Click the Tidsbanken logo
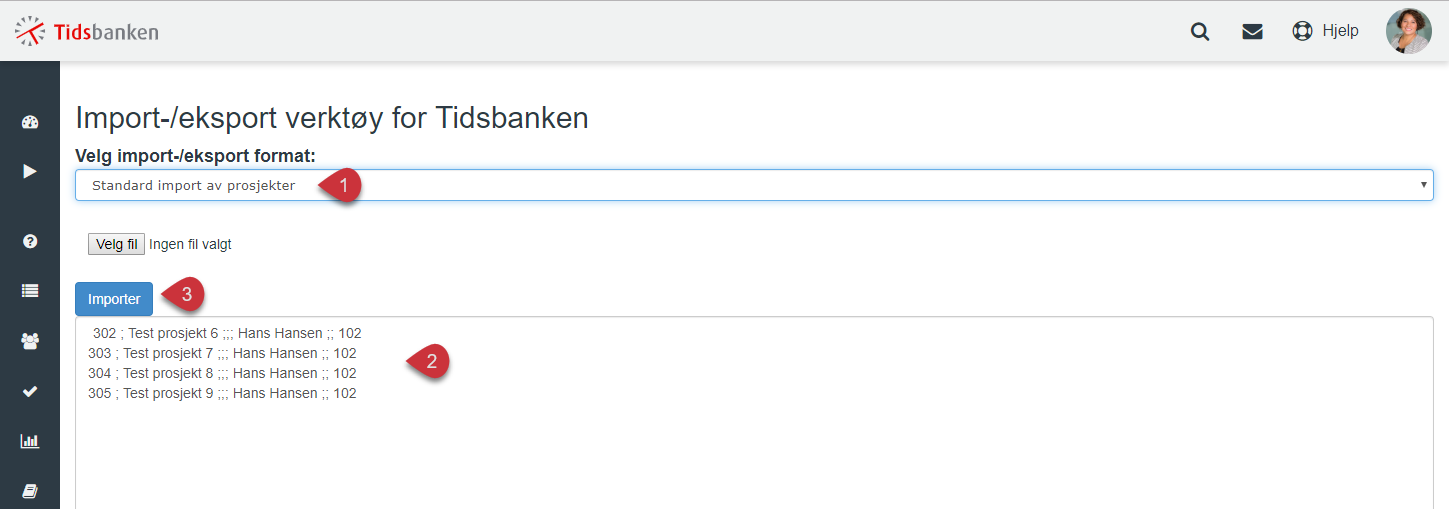This screenshot has width=1449, height=509. [86, 31]
